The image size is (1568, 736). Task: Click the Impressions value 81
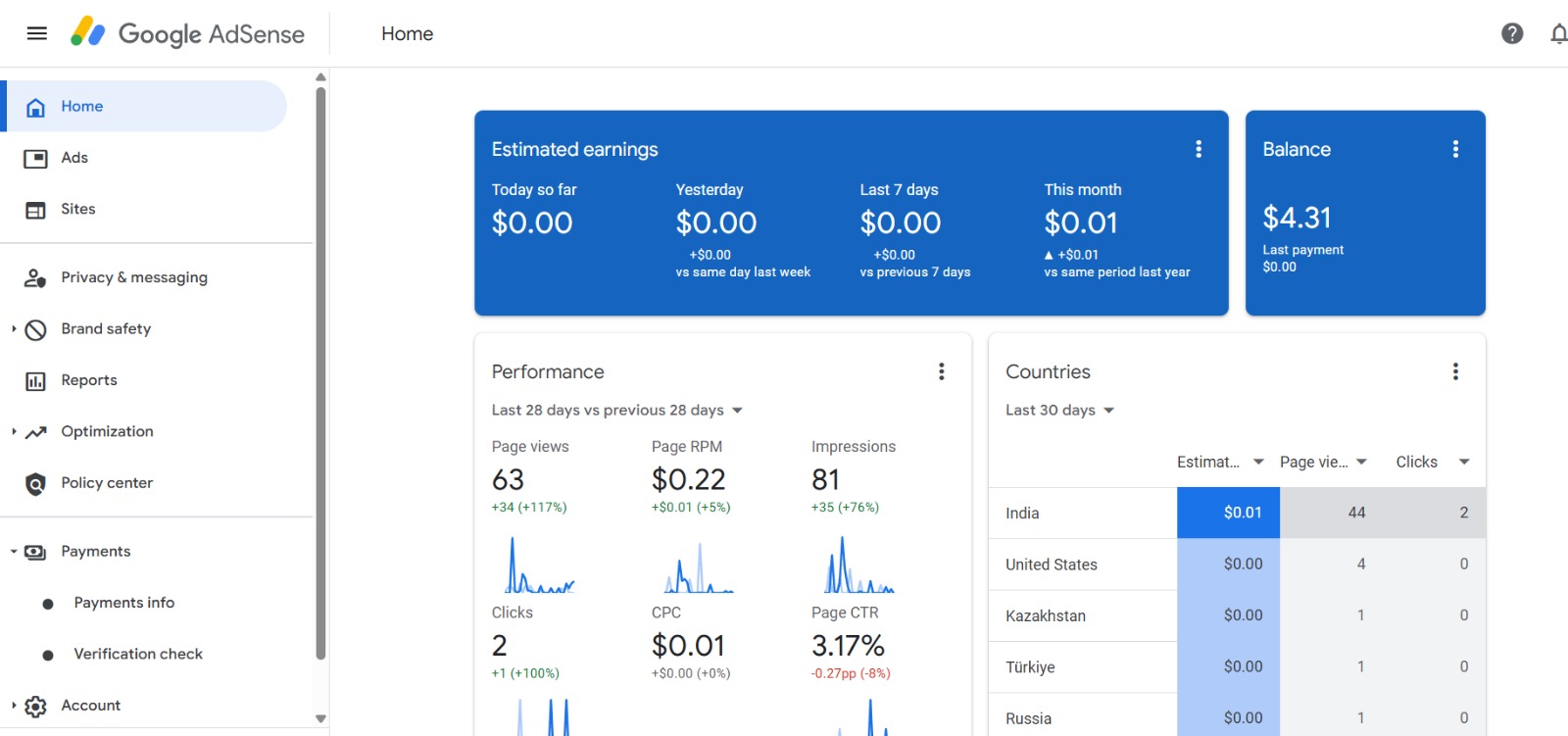click(825, 480)
